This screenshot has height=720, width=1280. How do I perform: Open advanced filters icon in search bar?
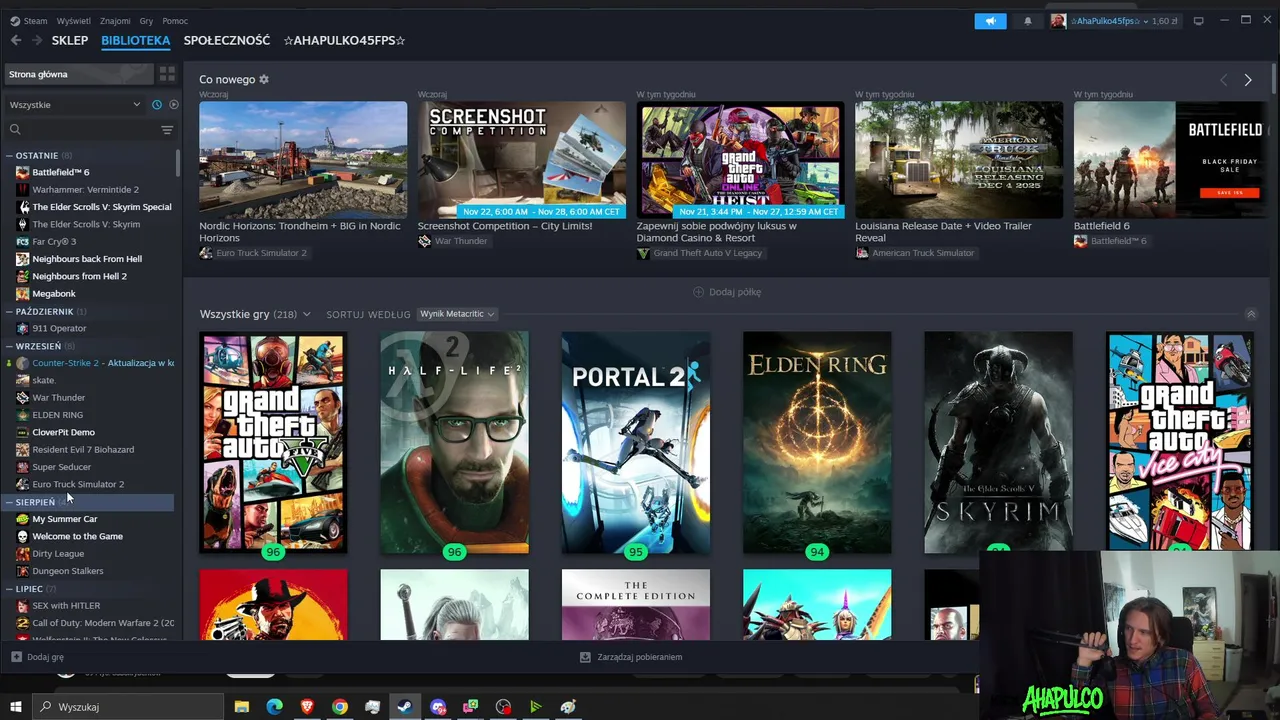pos(167,130)
